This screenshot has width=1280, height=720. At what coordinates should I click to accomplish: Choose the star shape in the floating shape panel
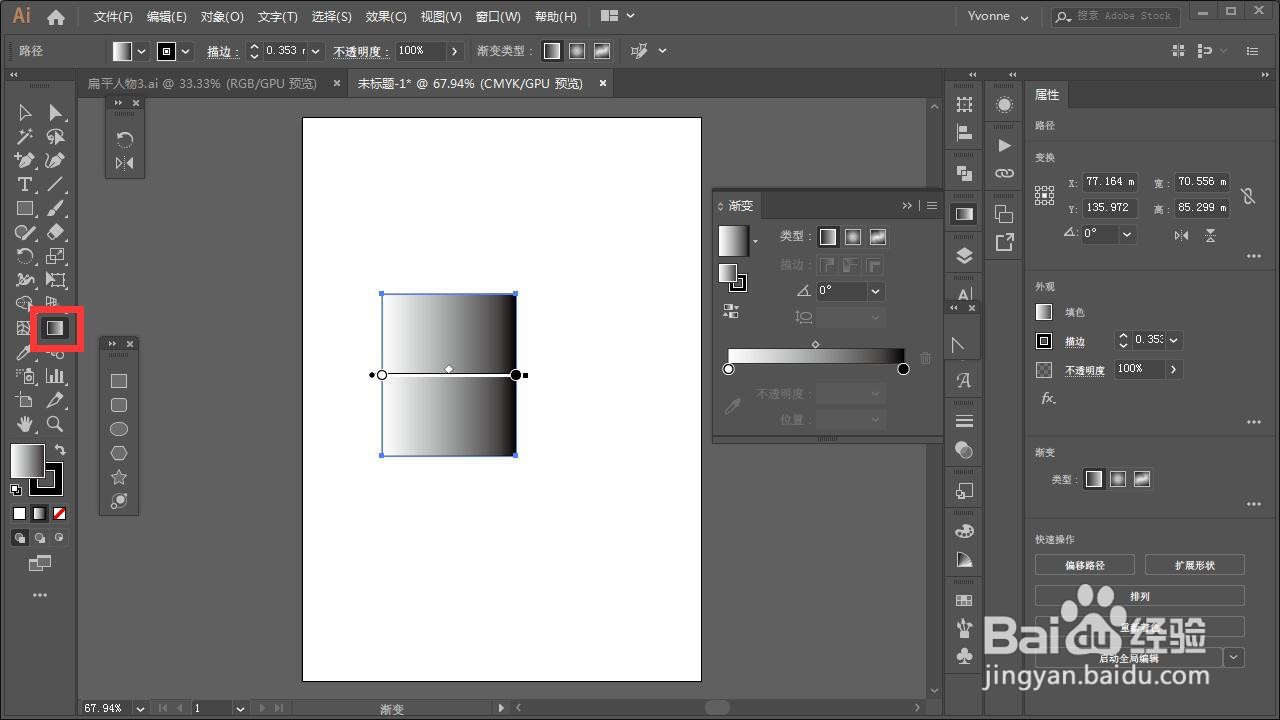coord(119,477)
